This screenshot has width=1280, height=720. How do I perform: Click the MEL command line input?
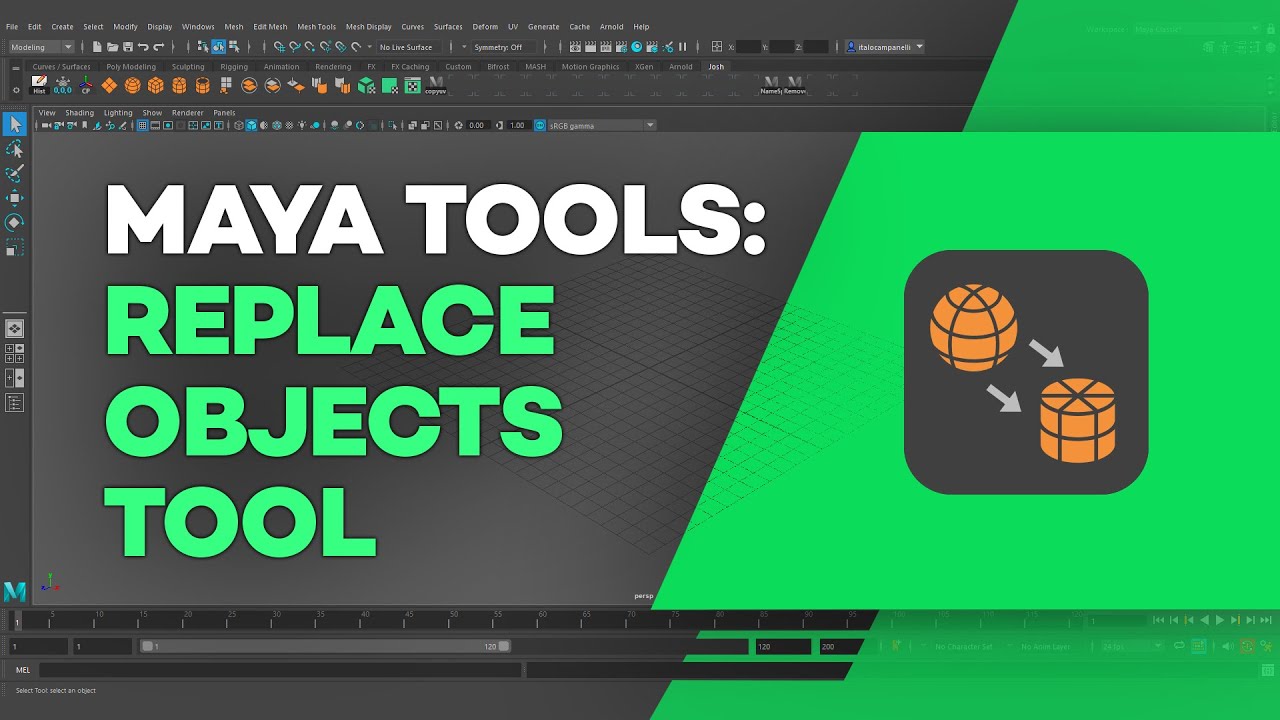coord(280,670)
